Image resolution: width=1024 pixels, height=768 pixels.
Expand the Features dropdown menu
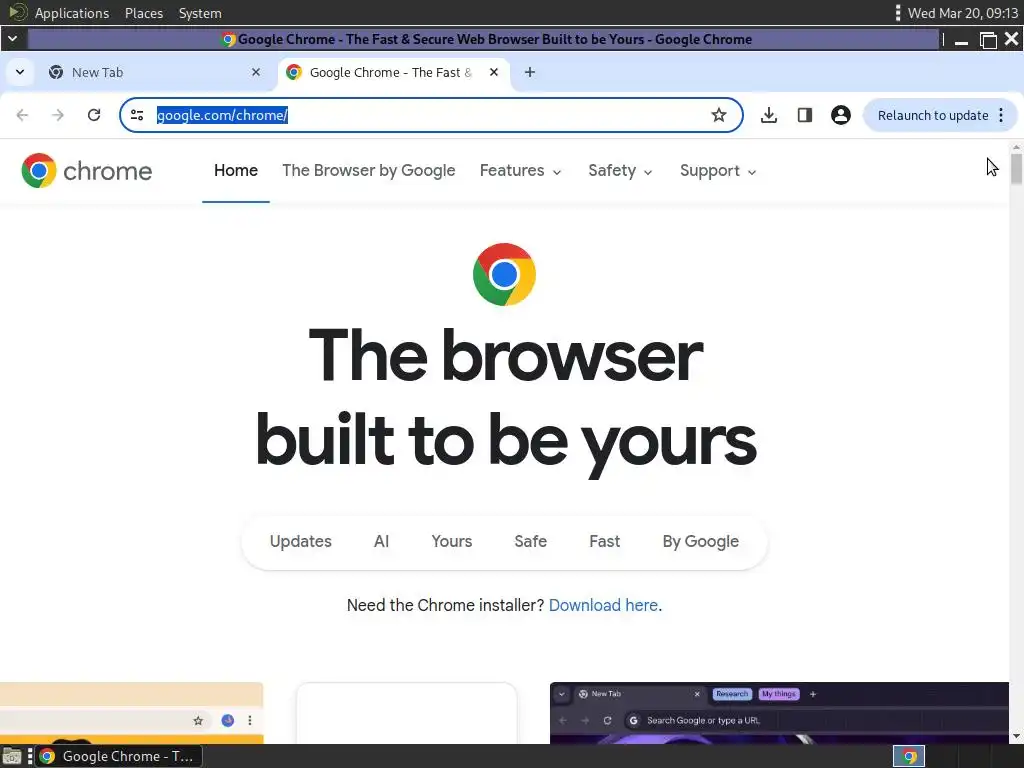[x=520, y=170]
